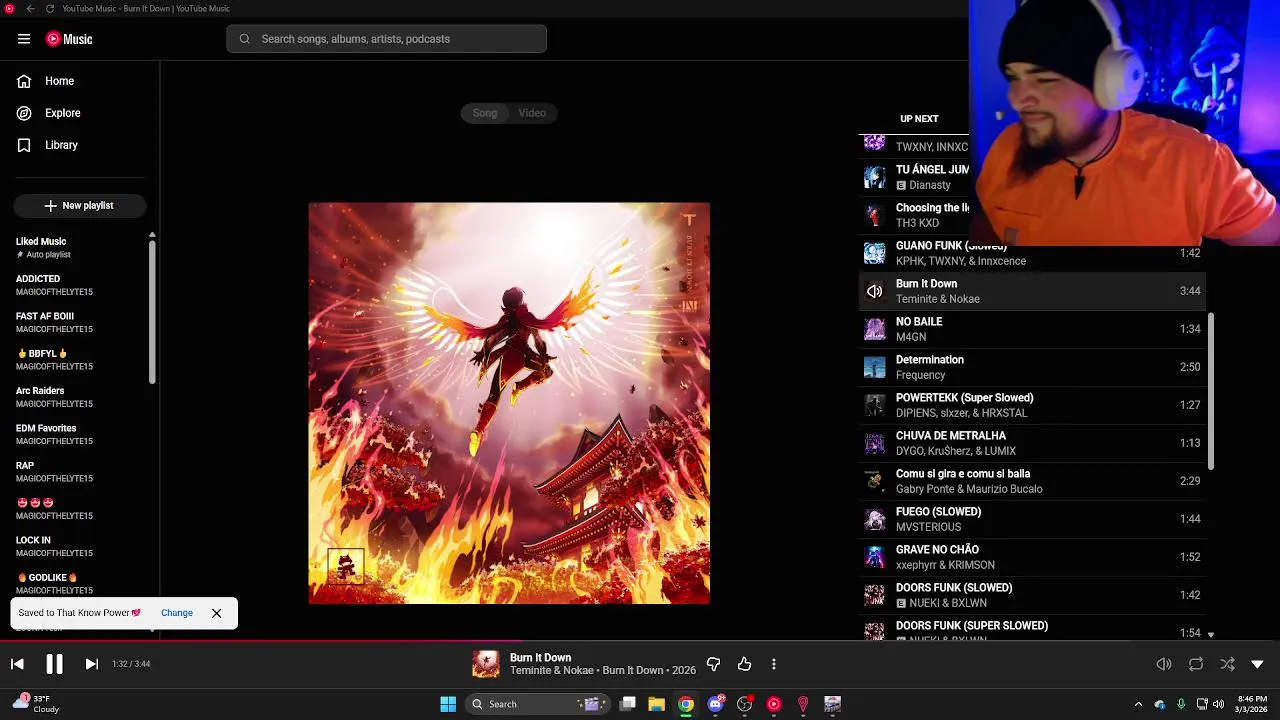This screenshot has width=1280, height=720.
Task: Play NO BAILE by M4GN from queue
Action: coord(1032,329)
